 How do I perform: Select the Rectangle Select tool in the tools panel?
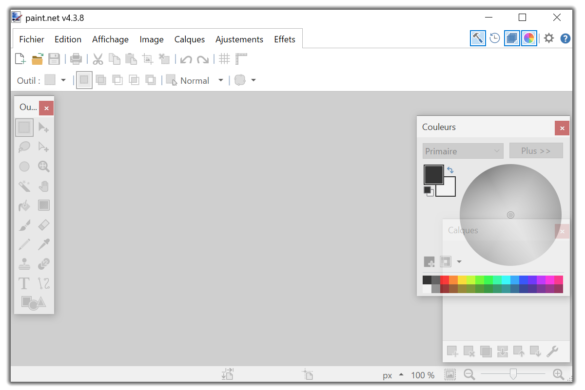coord(24,128)
